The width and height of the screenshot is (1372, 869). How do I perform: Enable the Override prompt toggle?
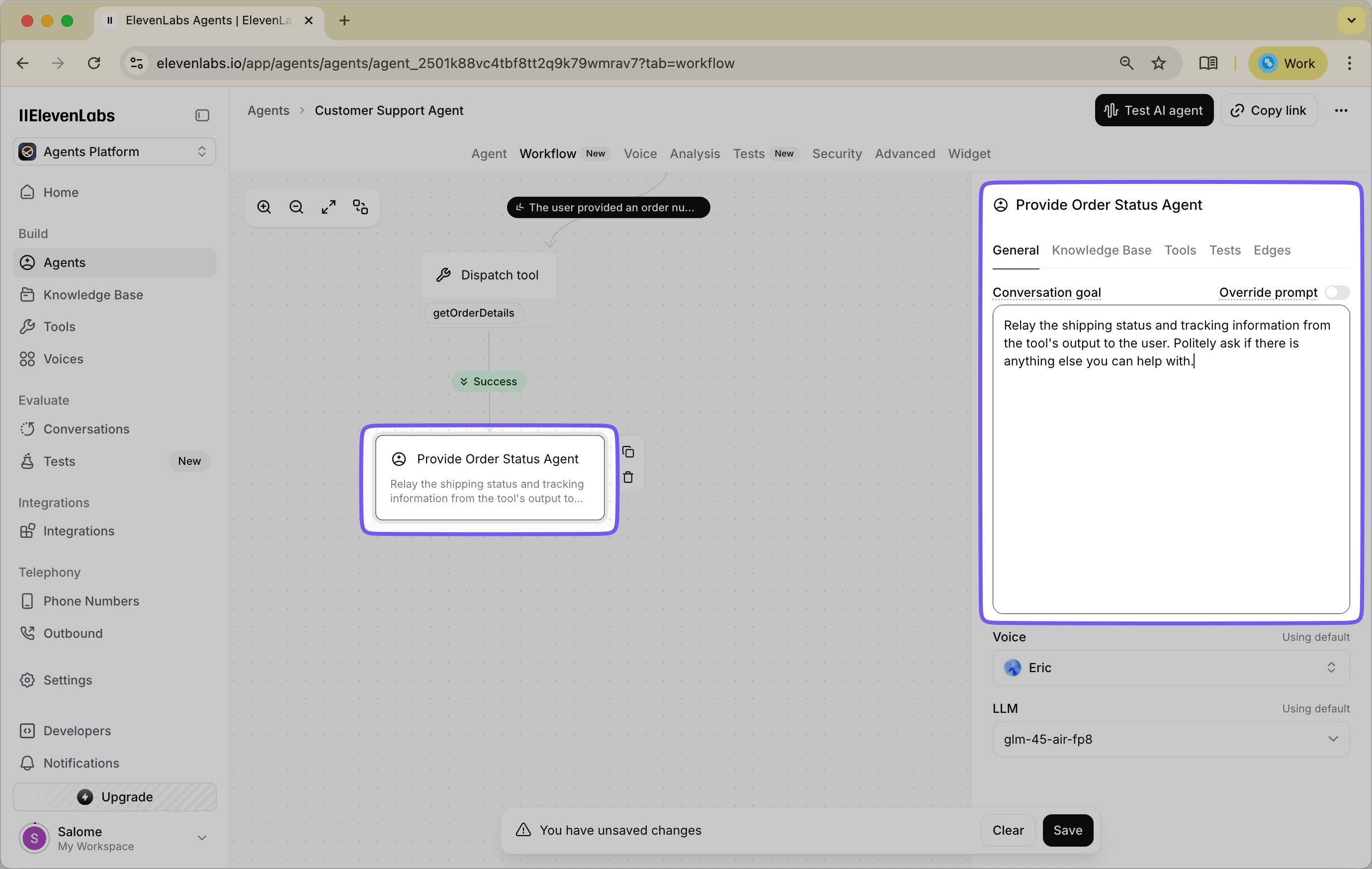coord(1337,292)
